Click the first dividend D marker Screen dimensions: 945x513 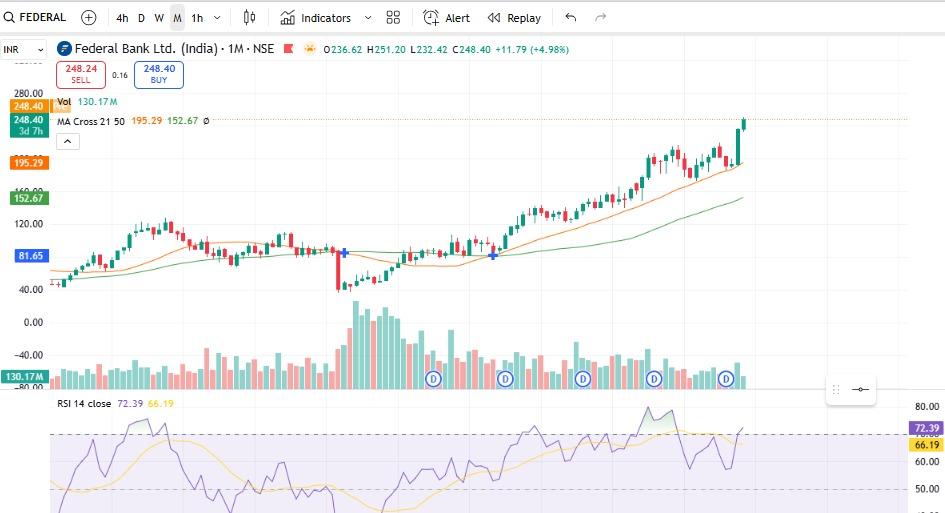click(x=433, y=379)
